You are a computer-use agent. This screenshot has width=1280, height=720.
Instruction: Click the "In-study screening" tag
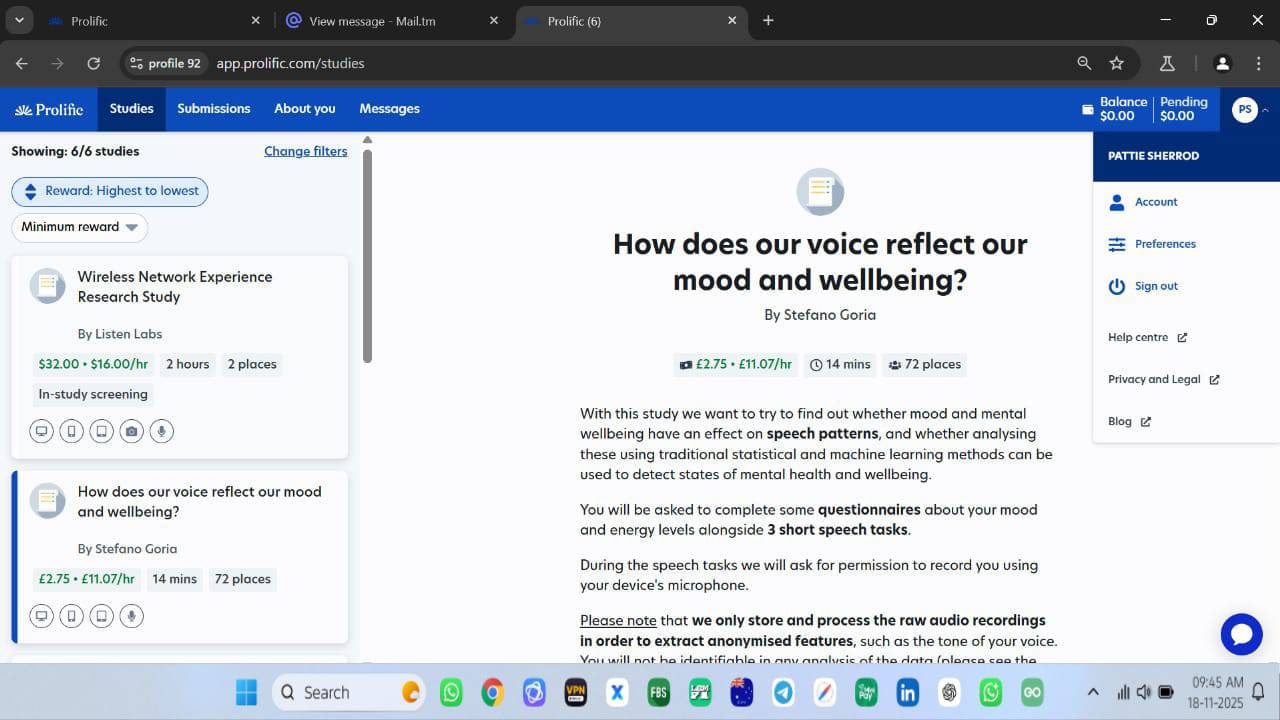pyautogui.click(x=93, y=394)
